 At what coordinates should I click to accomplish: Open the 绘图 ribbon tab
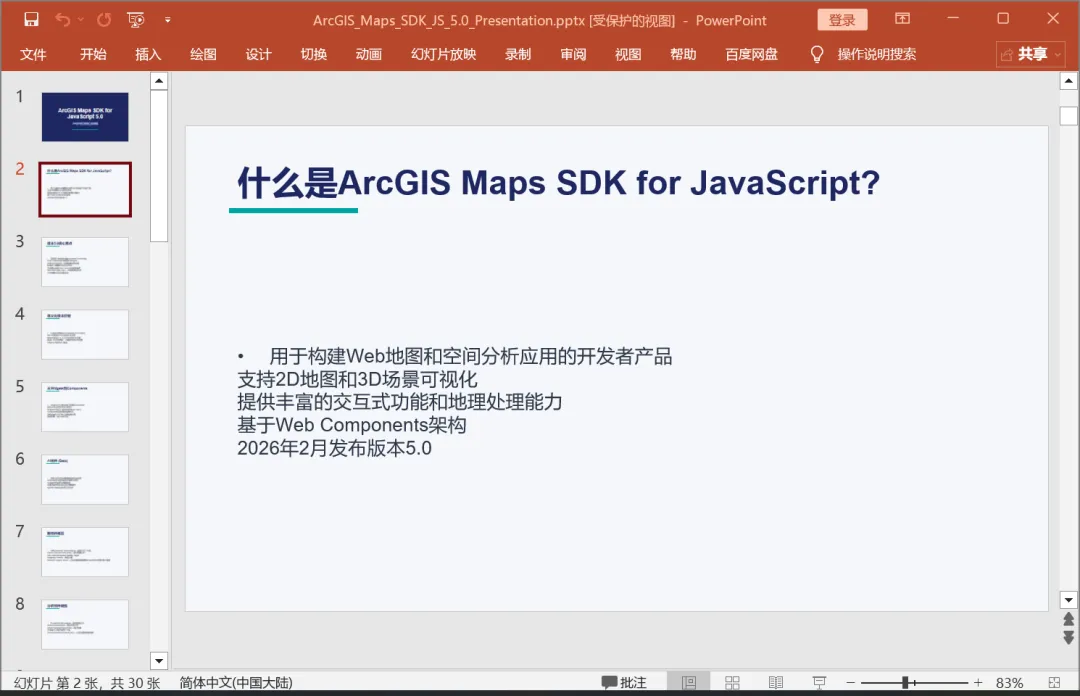[x=203, y=54]
